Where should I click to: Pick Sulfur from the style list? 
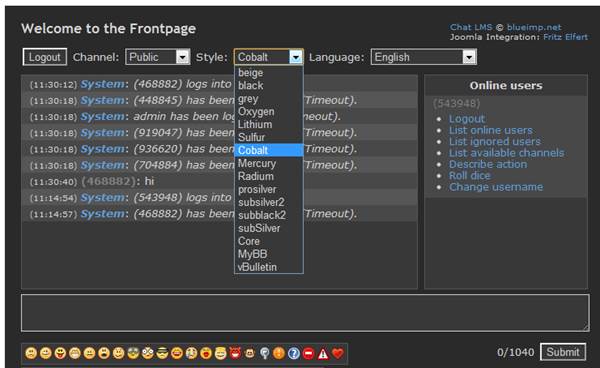269,137
